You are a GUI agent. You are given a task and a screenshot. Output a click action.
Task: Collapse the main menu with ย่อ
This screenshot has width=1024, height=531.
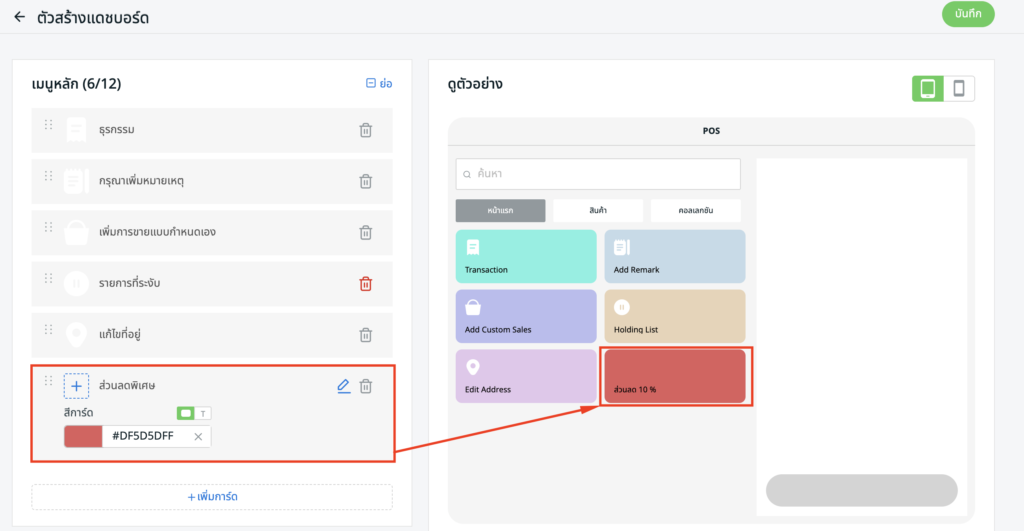pos(379,84)
